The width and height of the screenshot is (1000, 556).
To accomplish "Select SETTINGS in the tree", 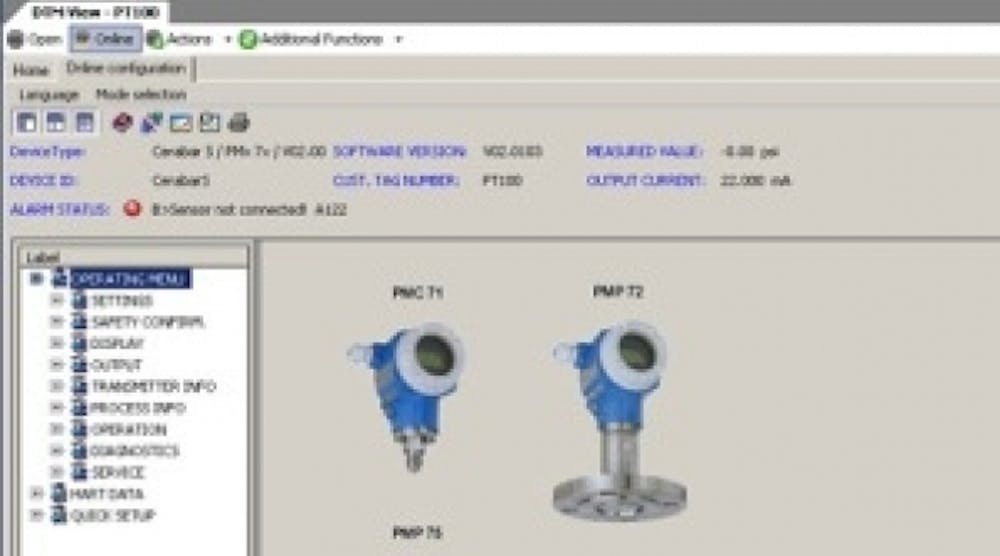I will [122, 300].
